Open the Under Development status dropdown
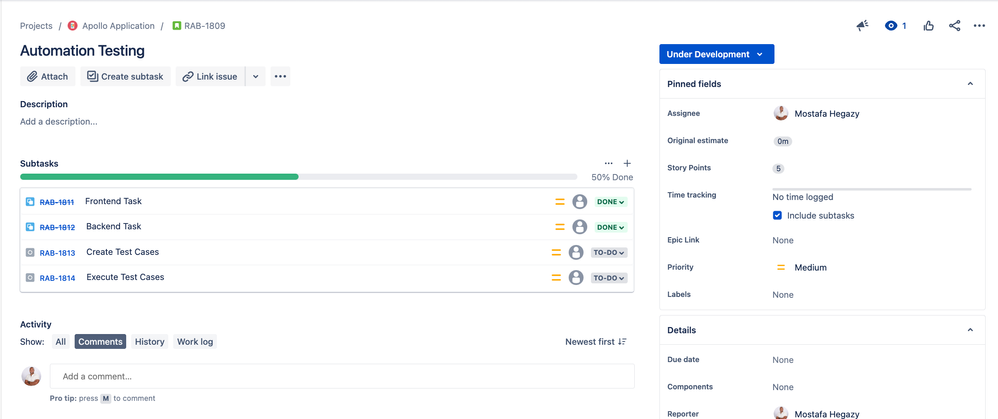 coord(717,54)
